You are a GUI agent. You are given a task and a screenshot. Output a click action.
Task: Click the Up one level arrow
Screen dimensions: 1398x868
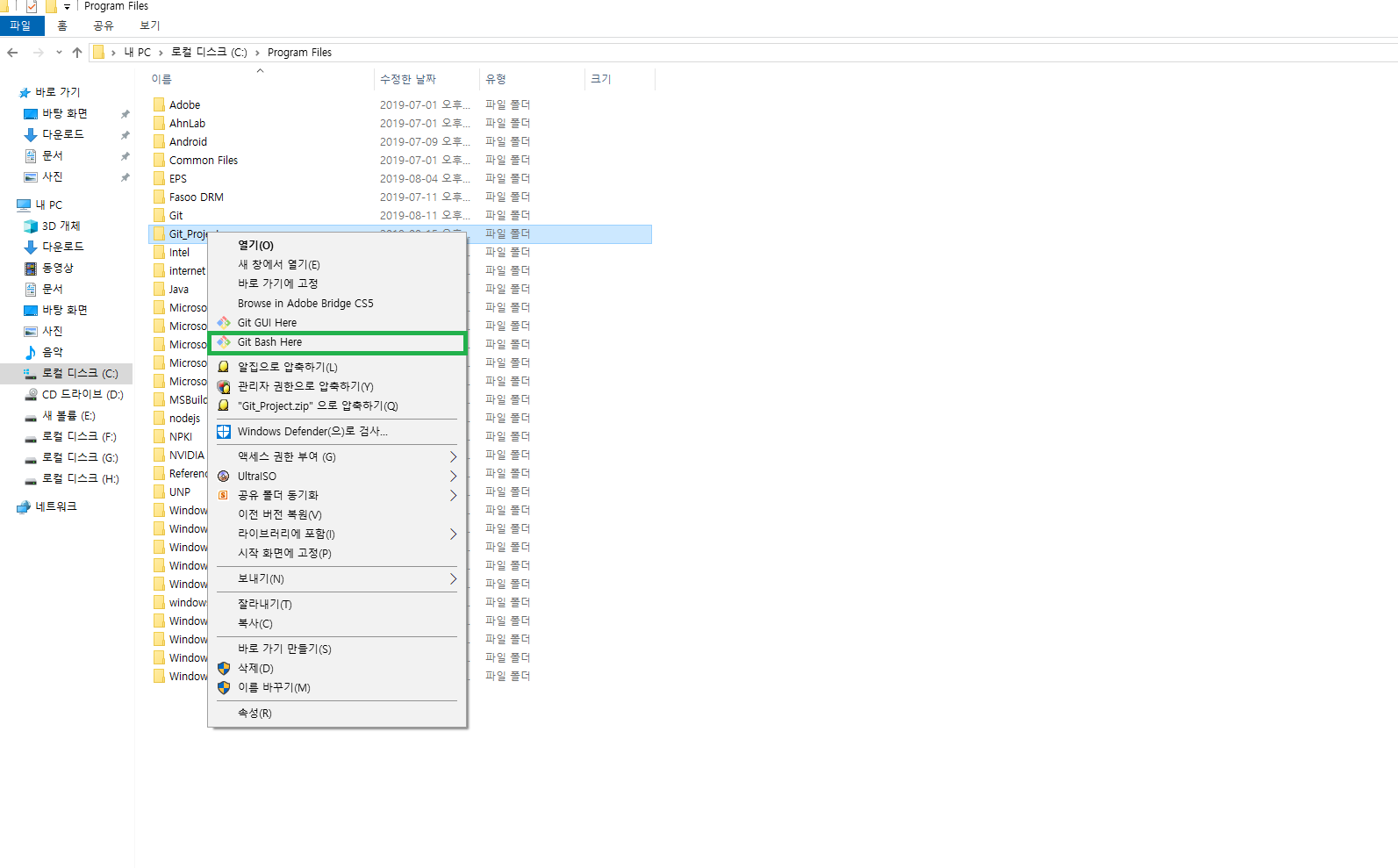pos(77,53)
